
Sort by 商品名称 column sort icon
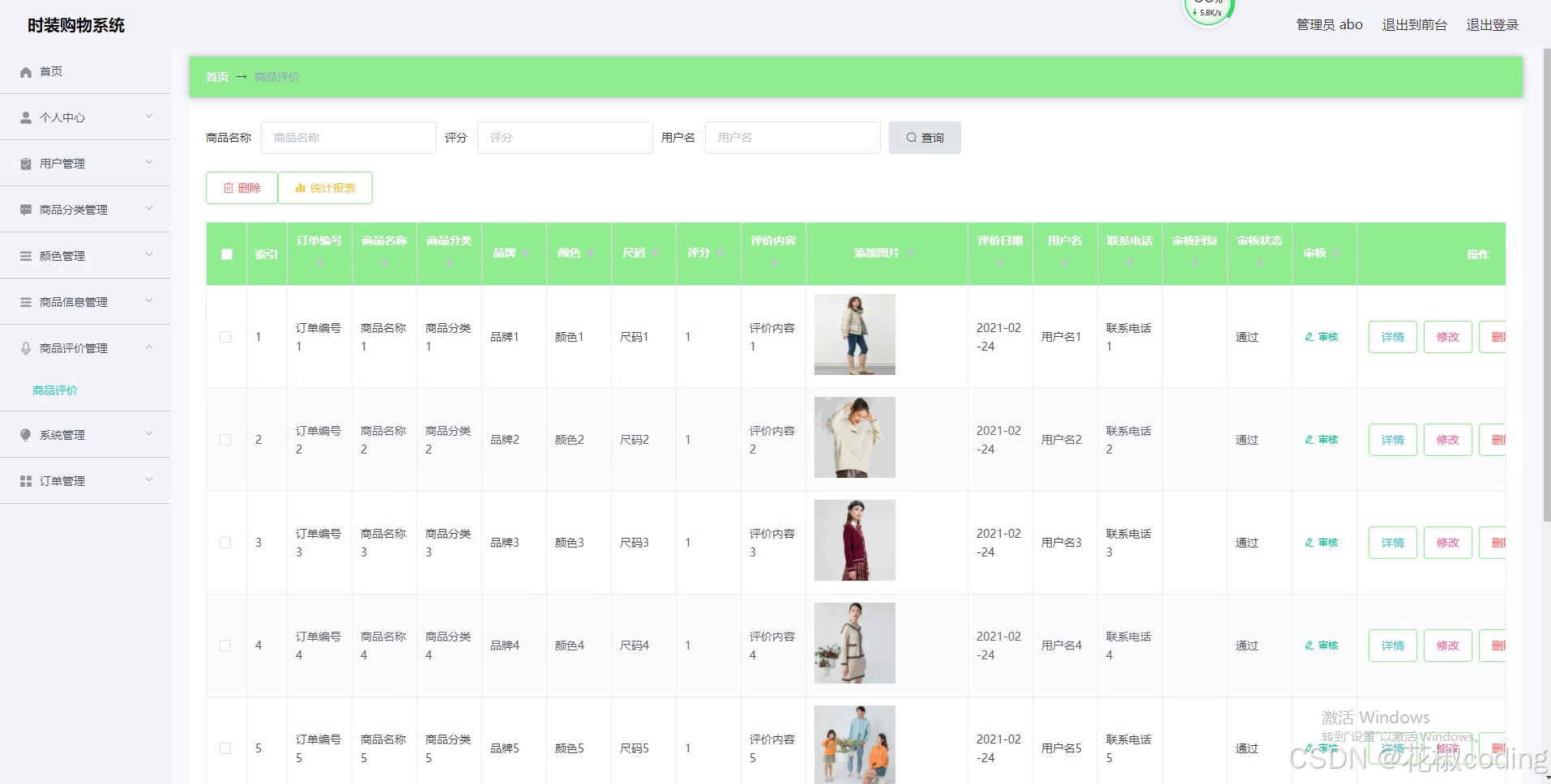[384, 262]
